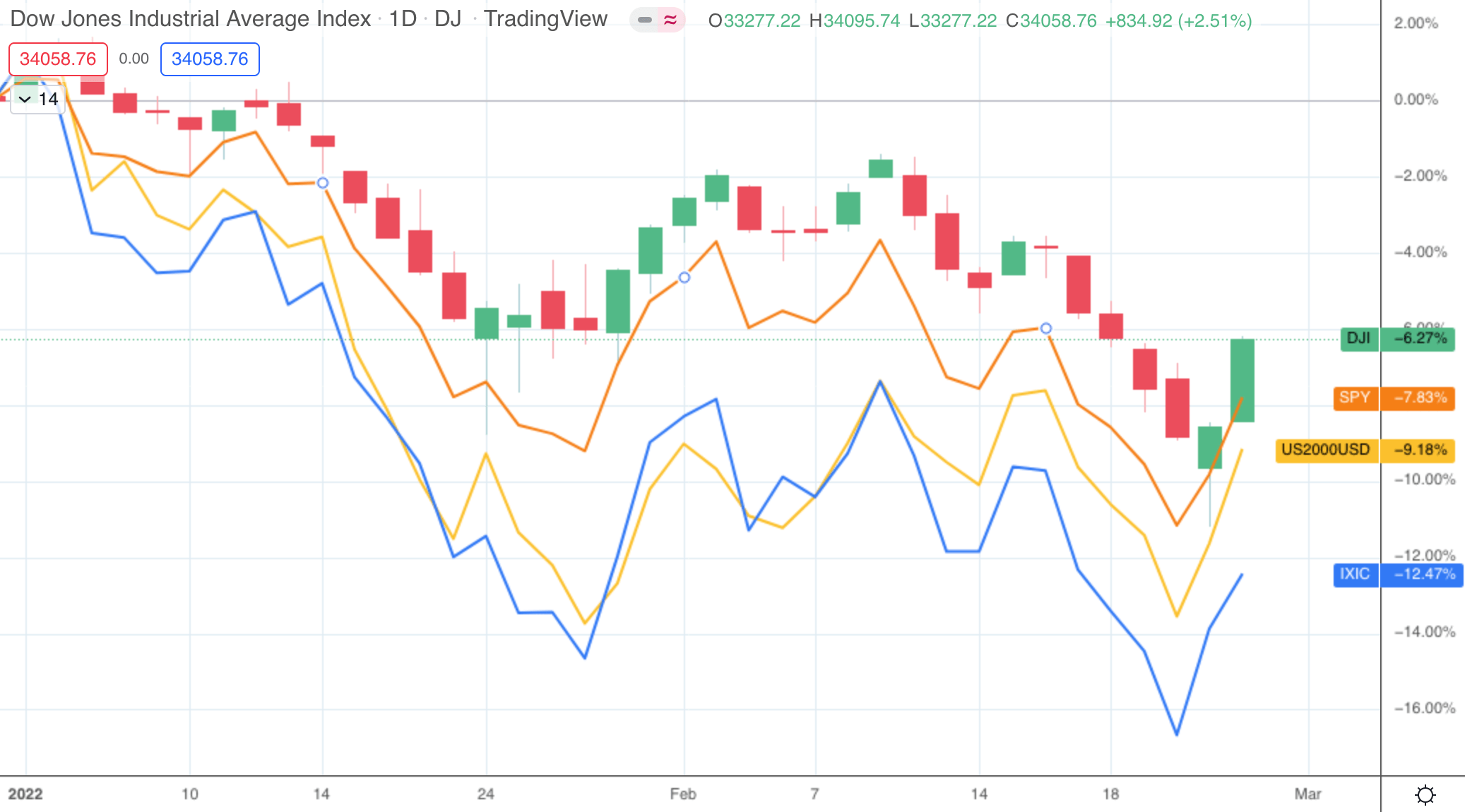The image size is (1465, 812).
Task: Click the −16.00% price axis label
Action: click(x=1425, y=708)
